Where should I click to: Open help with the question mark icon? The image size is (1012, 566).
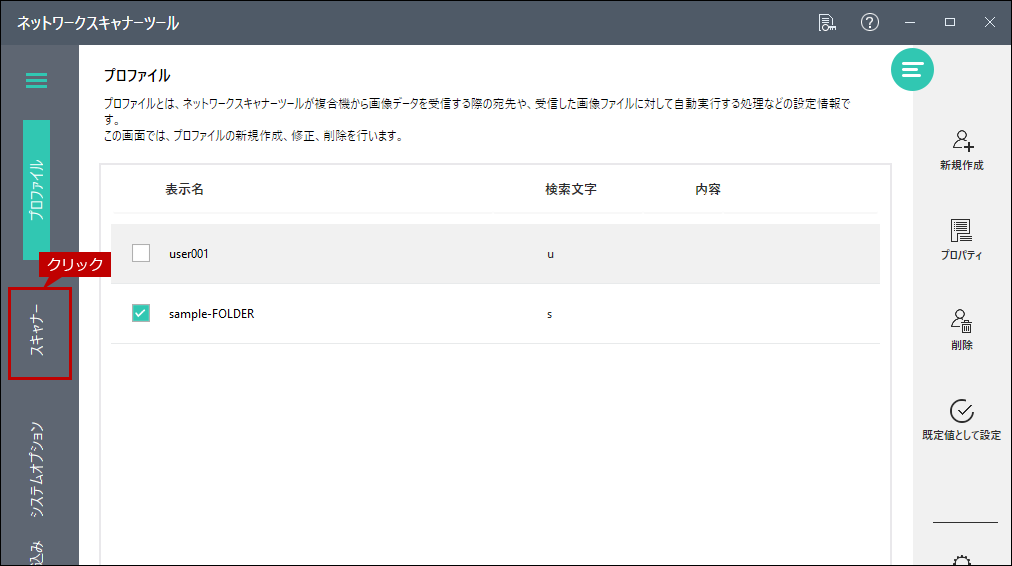pos(869,23)
